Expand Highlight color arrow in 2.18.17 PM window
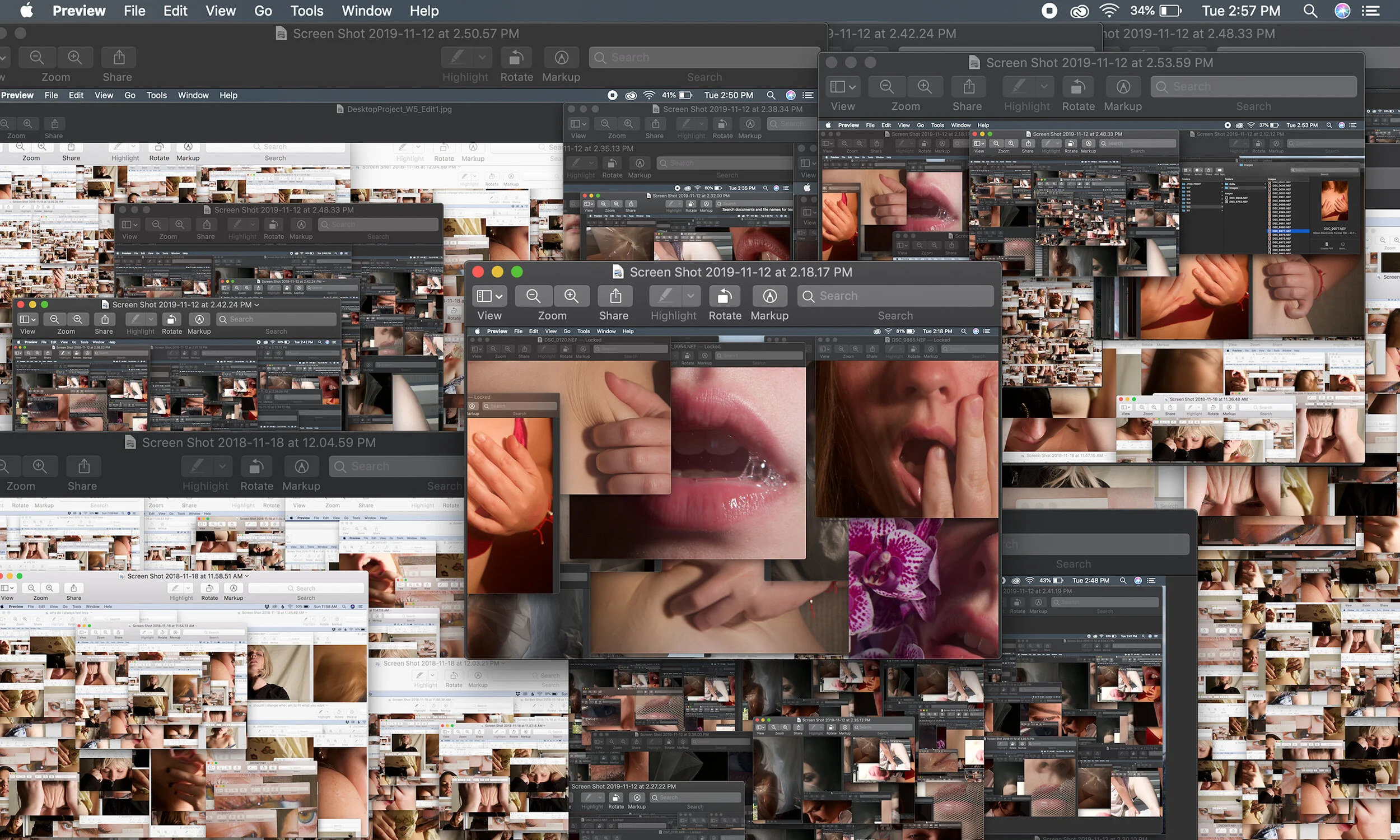The image size is (1400, 840). (690, 296)
